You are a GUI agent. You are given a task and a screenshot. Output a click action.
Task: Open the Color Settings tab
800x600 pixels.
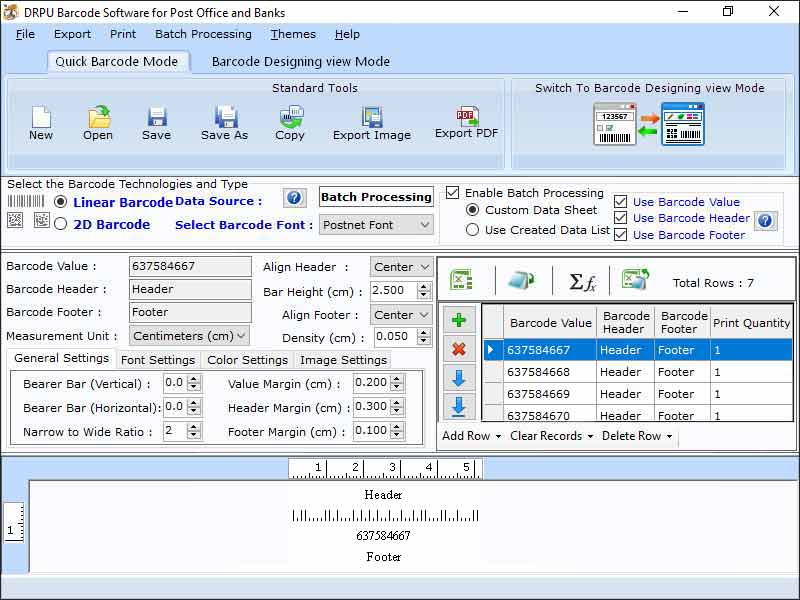[247, 359]
